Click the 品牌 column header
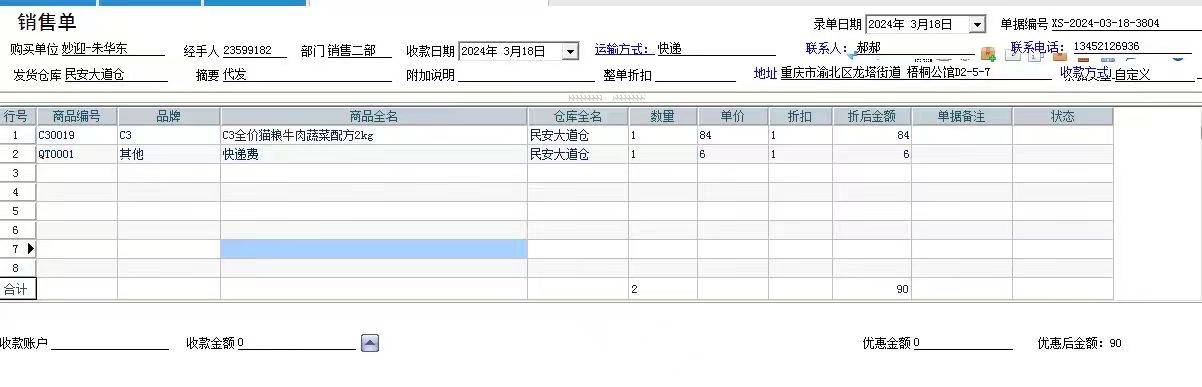Image resolution: width=1202 pixels, height=387 pixels. [169, 116]
